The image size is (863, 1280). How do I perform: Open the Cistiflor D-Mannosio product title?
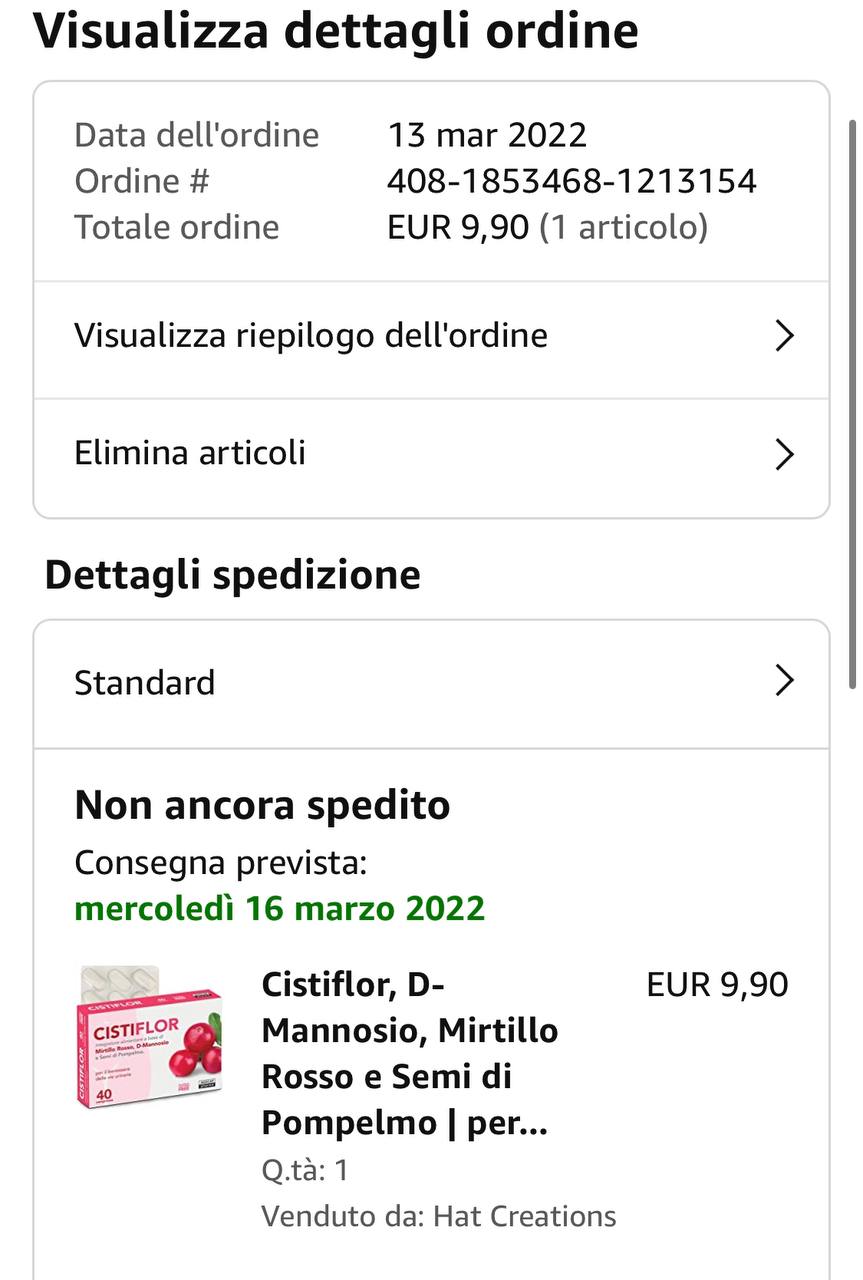(410, 1054)
